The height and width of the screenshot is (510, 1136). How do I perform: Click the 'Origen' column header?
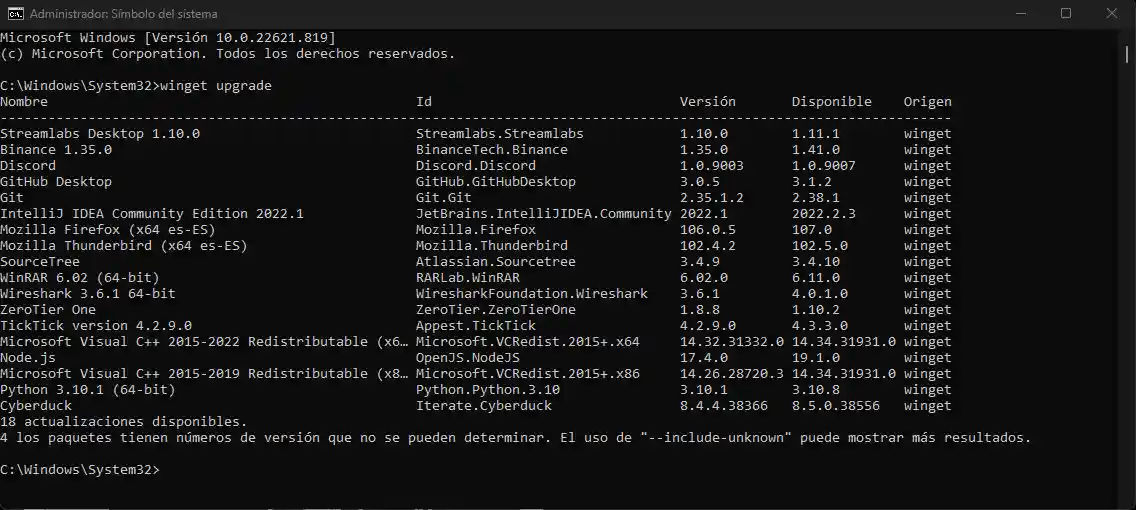tap(927, 102)
